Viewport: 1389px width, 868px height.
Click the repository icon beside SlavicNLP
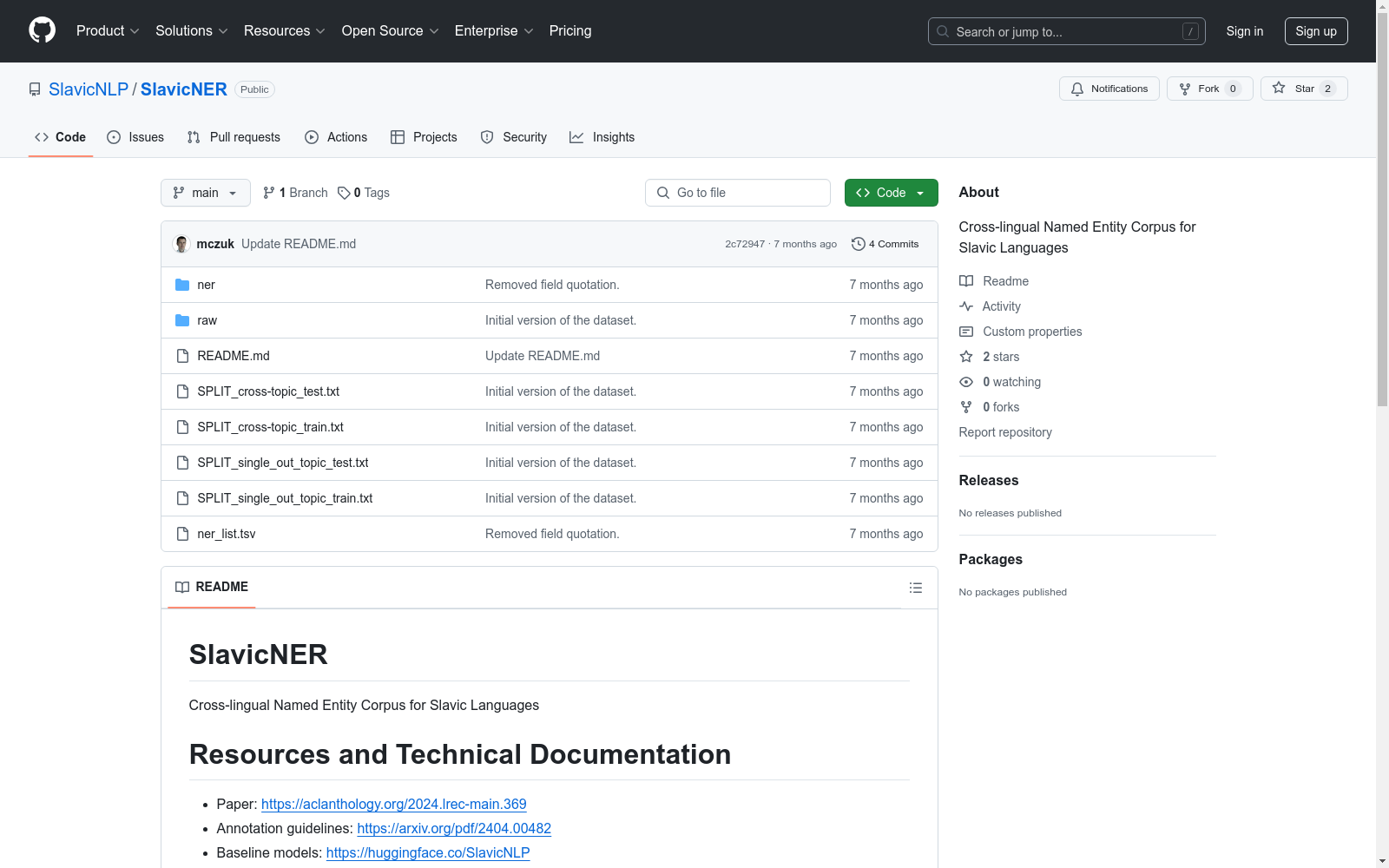coord(35,89)
